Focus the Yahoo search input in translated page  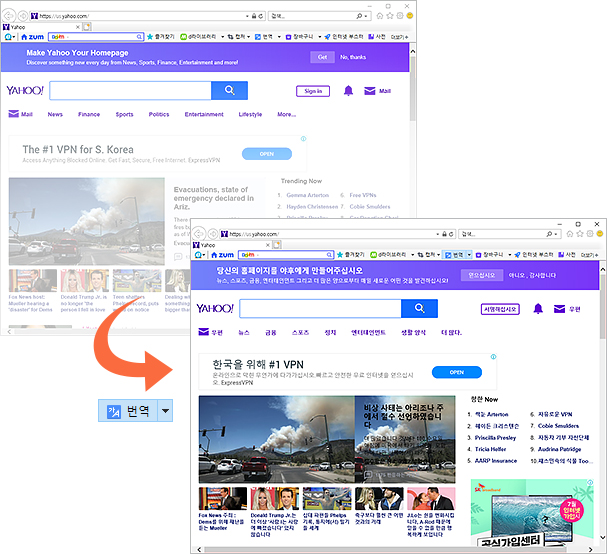tap(320, 308)
